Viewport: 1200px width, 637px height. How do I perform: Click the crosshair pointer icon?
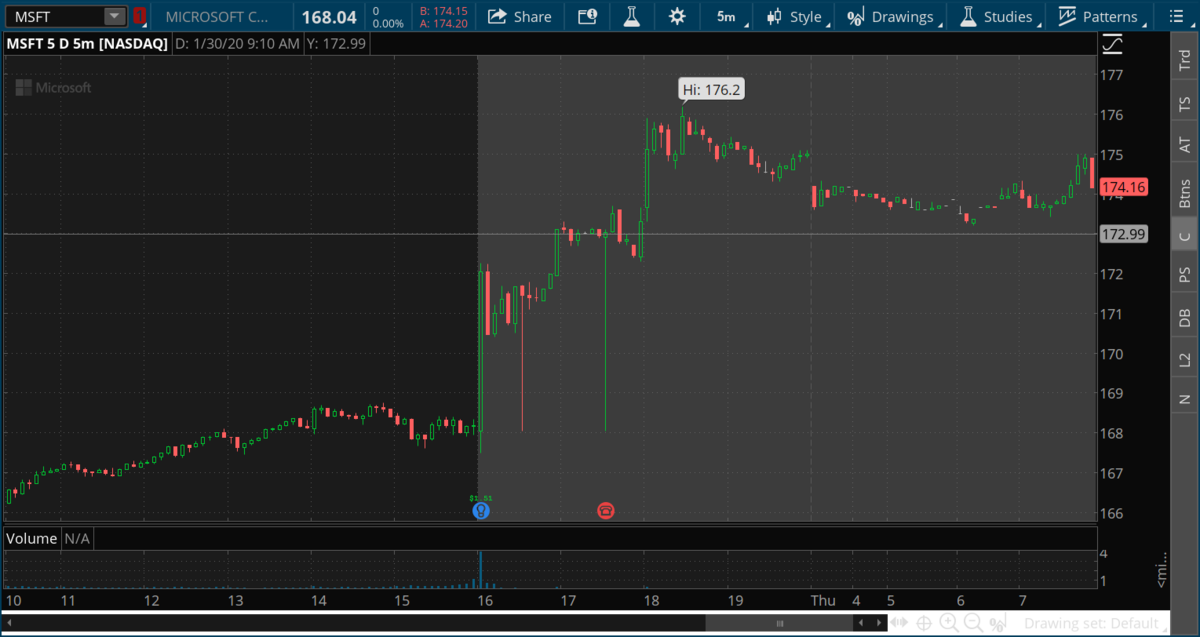pos(926,623)
